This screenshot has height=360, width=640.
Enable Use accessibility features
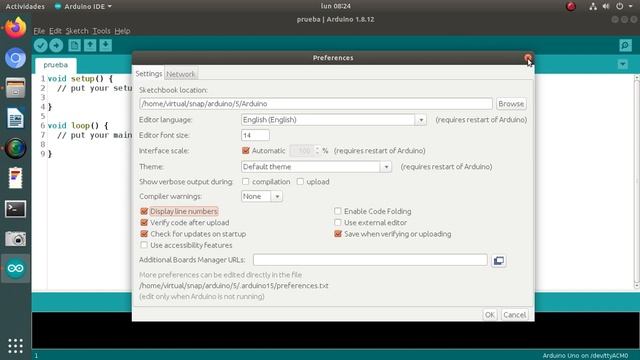click(144, 245)
